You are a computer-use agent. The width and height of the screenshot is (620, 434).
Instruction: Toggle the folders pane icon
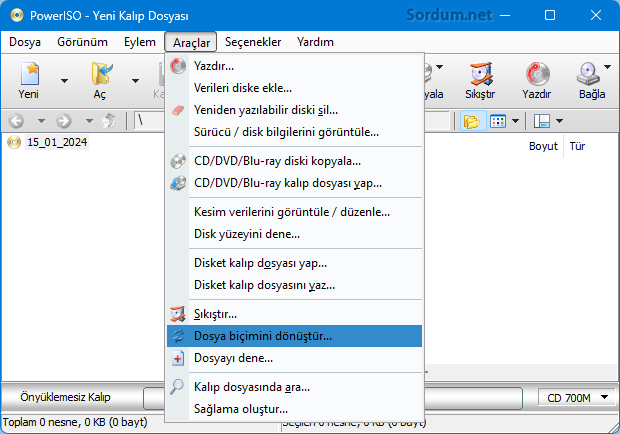pyautogui.click(x=471, y=121)
